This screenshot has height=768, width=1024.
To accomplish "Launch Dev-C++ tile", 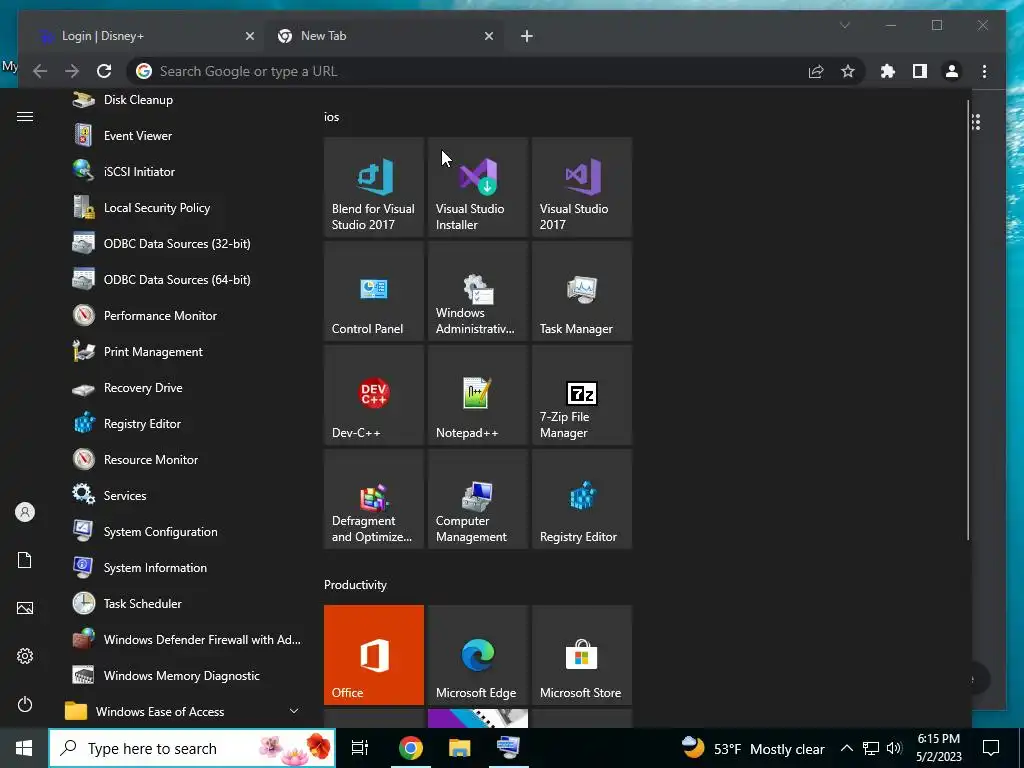I will [374, 395].
